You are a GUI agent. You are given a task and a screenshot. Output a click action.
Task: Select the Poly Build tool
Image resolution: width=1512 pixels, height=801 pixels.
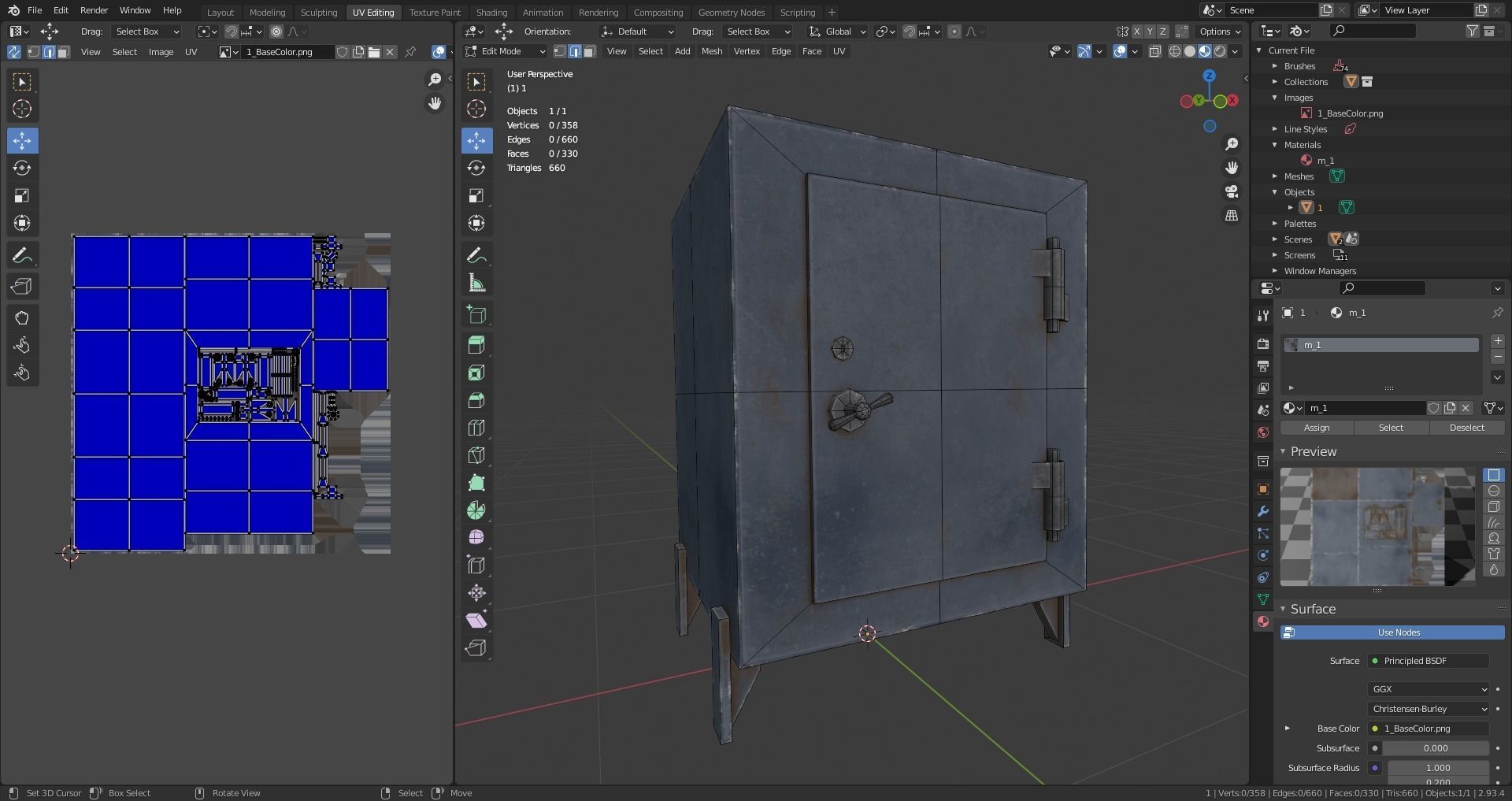click(476, 483)
